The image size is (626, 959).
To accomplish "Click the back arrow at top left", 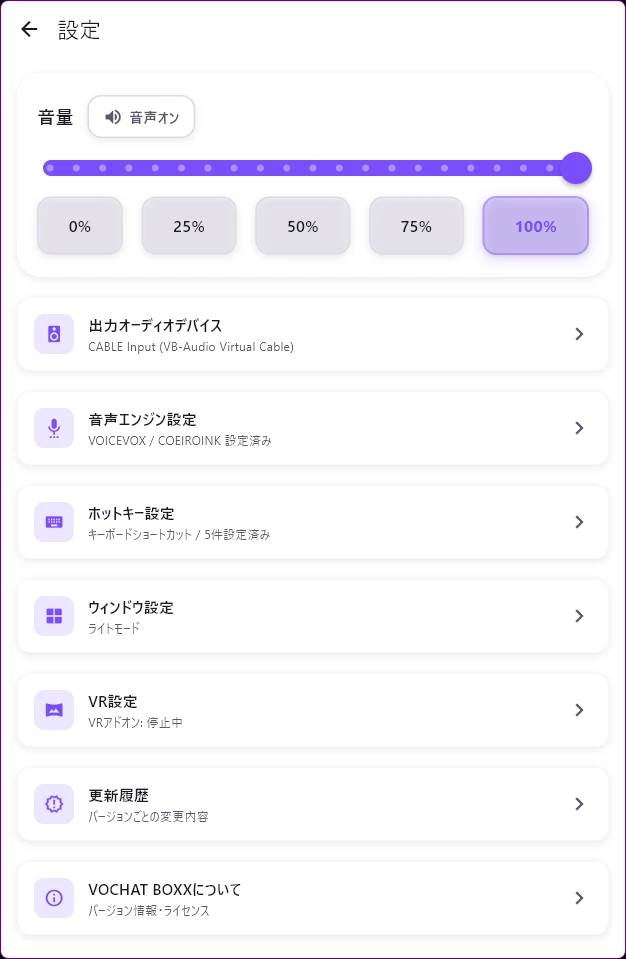I will coord(29,29).
